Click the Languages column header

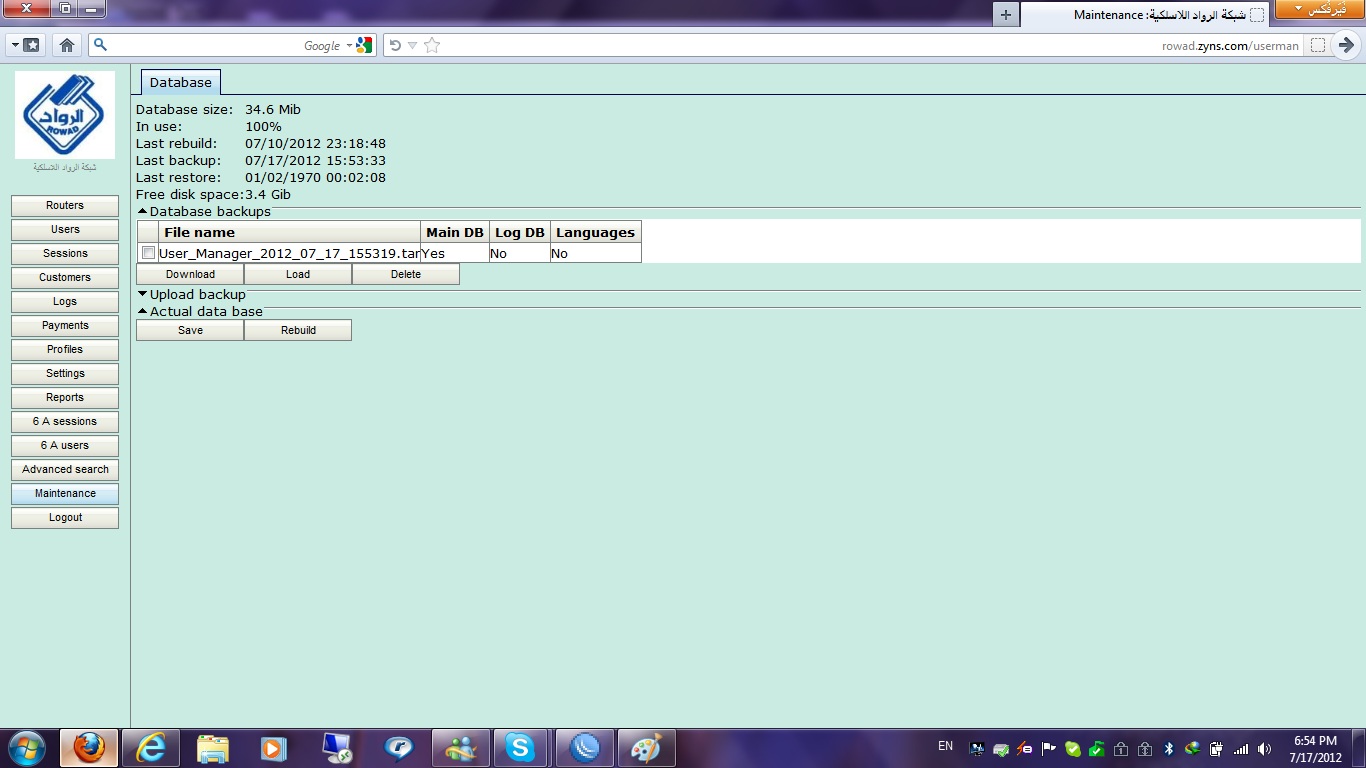click(x=595, y=232)
